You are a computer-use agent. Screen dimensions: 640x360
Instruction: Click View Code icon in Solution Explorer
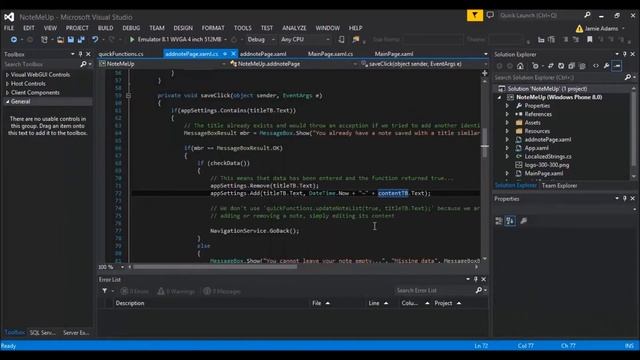[596, 66]
